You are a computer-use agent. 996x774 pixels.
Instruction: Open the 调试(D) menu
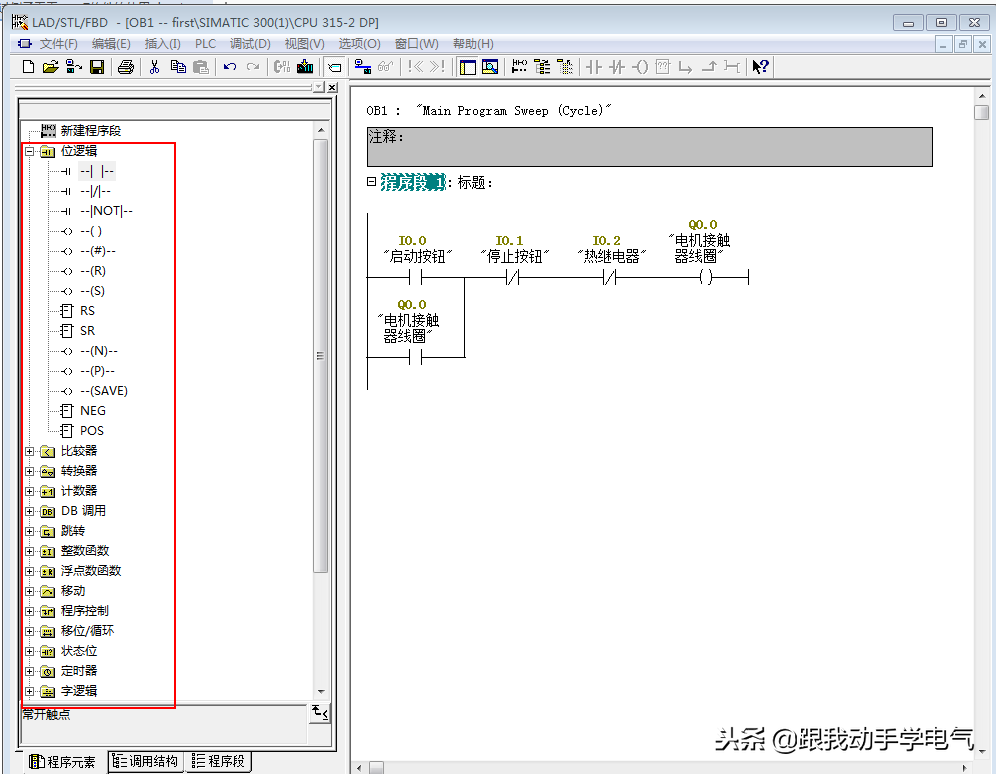(x=250, y=44)
